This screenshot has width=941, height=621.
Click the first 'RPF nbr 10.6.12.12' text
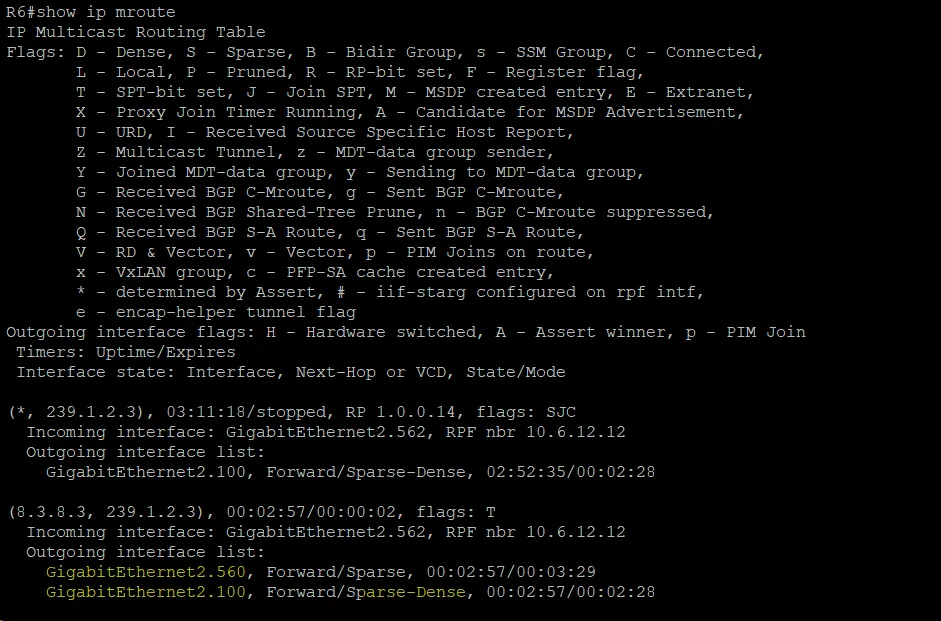pos(535,432)
